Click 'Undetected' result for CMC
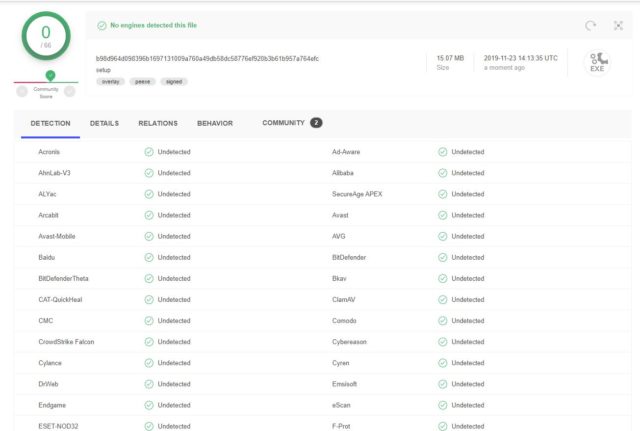 [174, 321]
